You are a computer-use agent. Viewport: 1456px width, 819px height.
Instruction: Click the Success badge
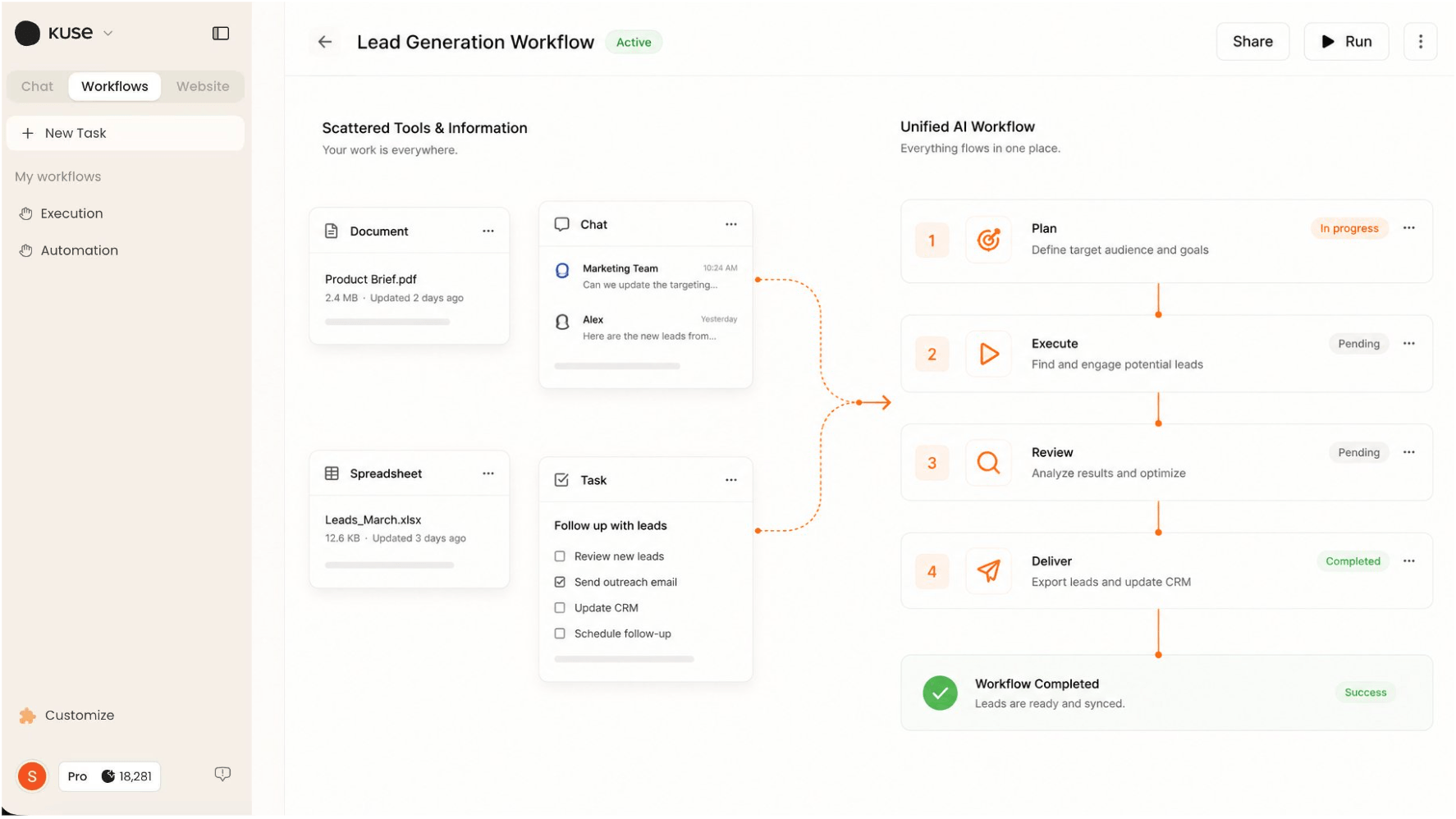[x=1365, y=693]
